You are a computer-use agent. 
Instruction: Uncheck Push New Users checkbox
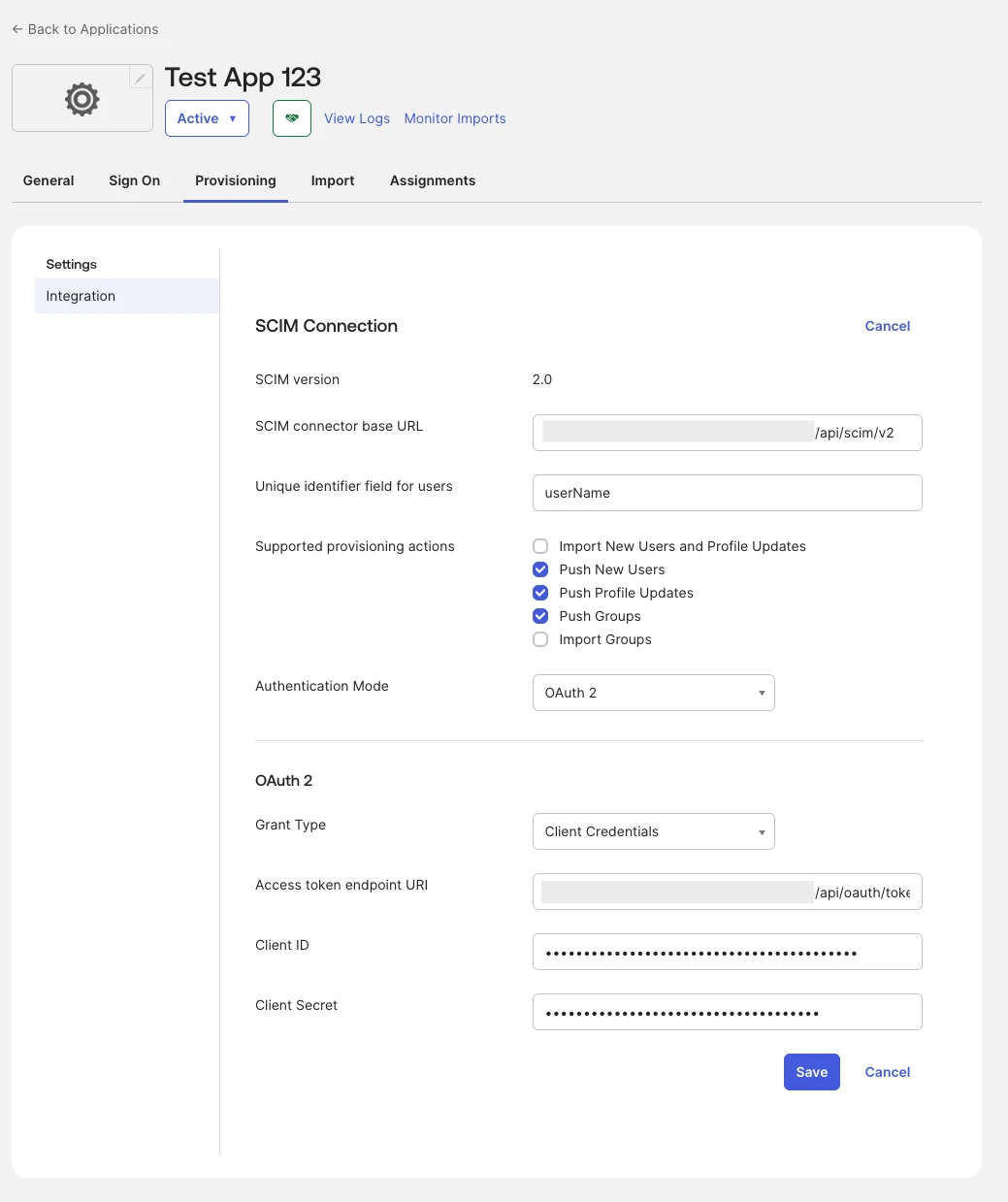click(x=540, y=569)
